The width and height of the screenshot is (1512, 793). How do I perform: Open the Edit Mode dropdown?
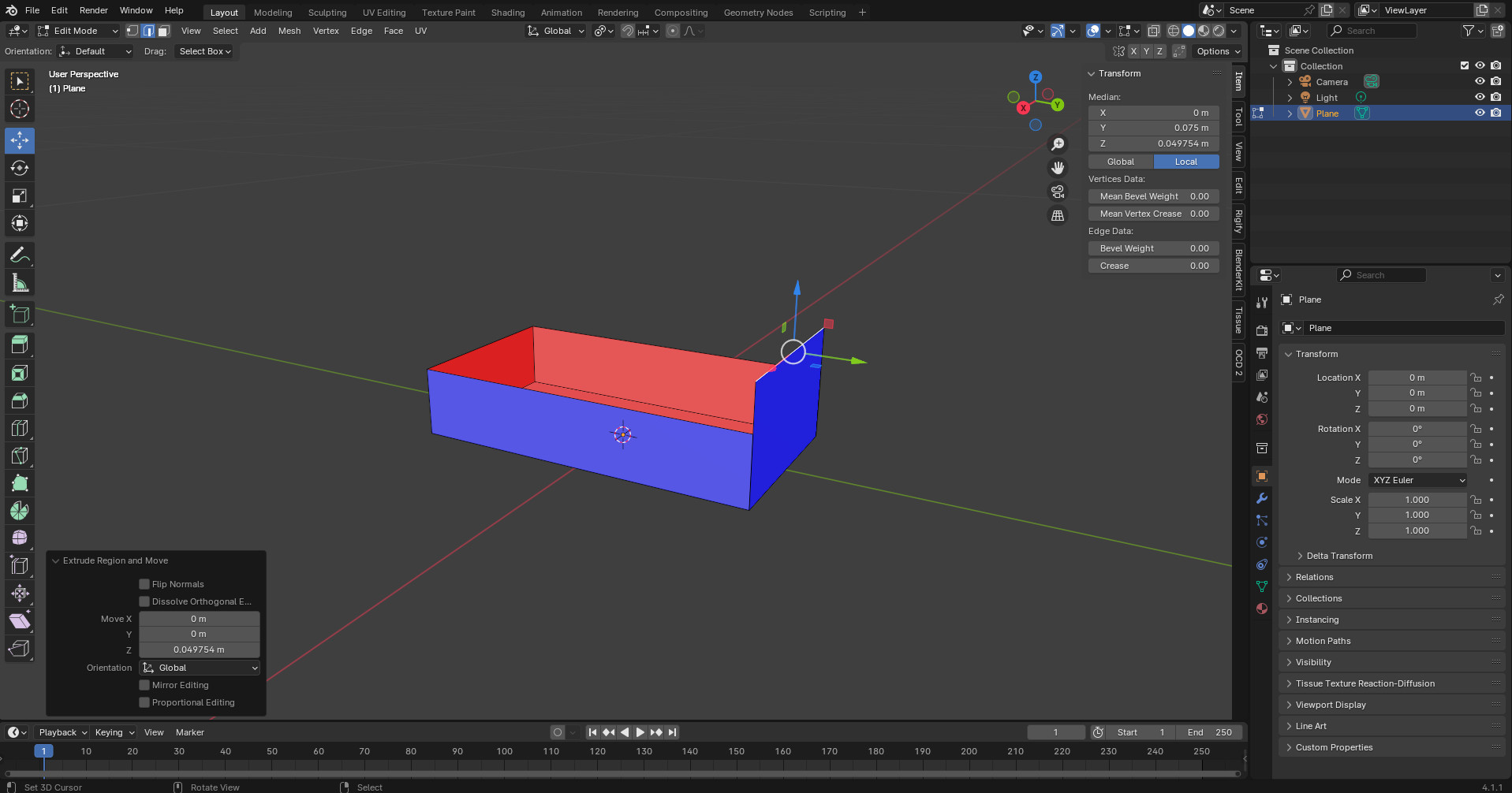tap(77, 31)
